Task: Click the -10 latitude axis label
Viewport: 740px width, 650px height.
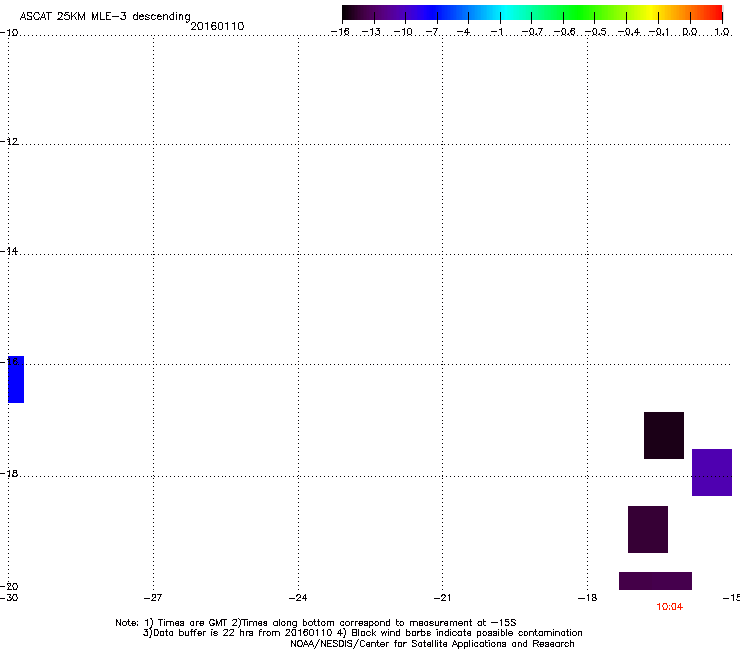Action: coord(9,33)
